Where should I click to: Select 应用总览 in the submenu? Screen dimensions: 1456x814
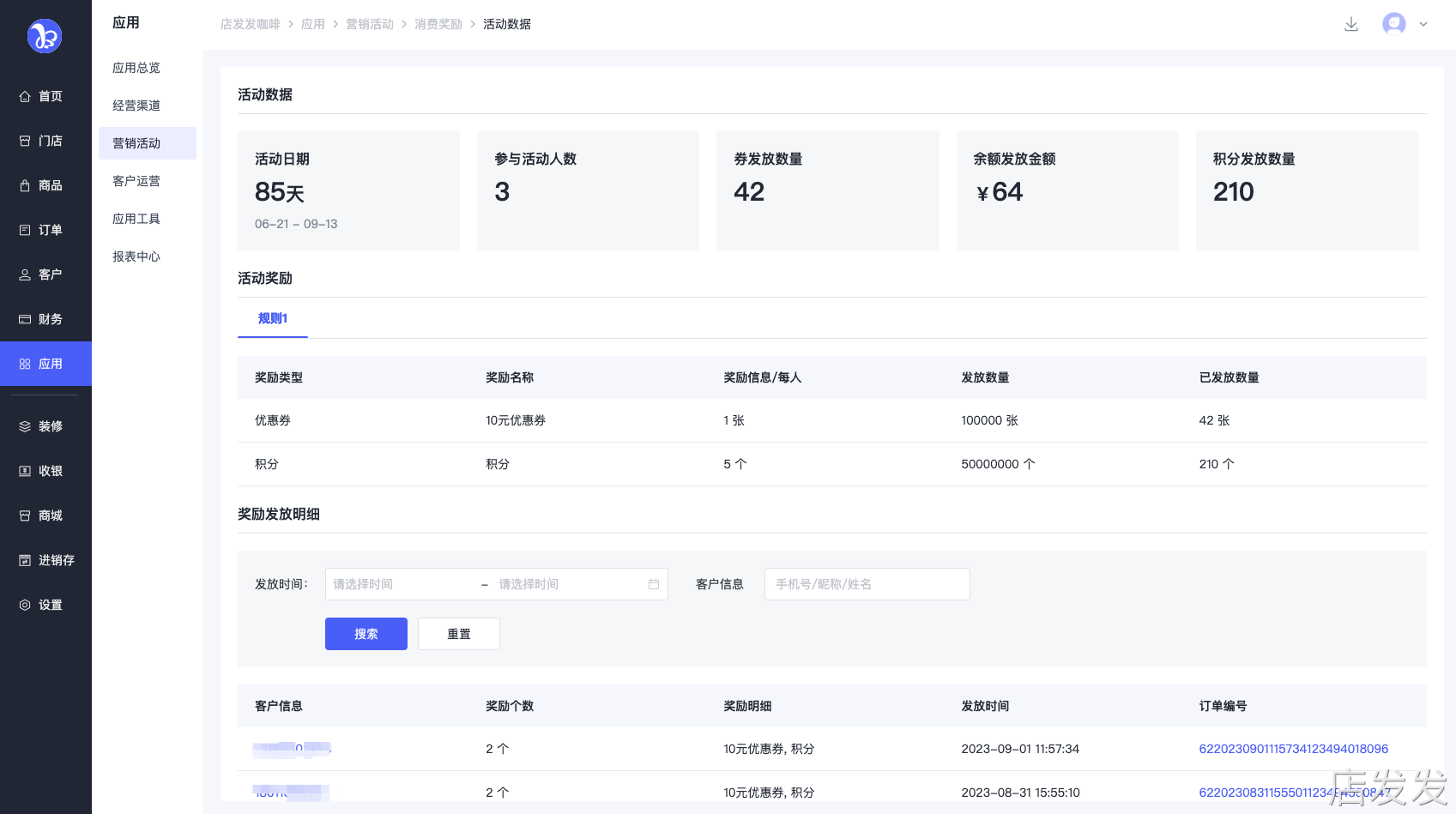pos(148,68)
